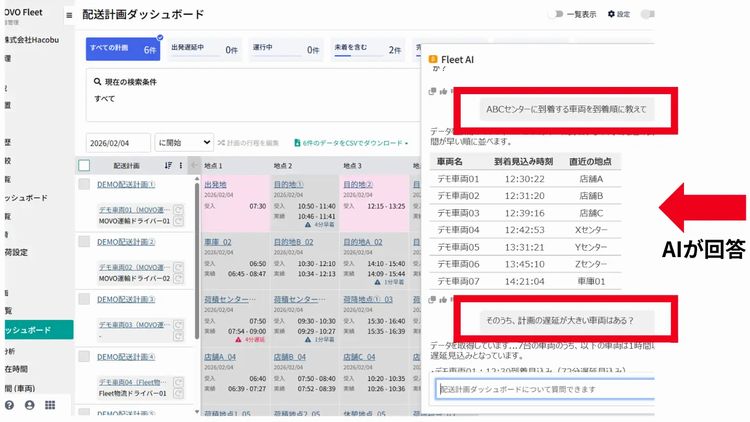Switch to the 未着を含む tab

click(366, 48)
